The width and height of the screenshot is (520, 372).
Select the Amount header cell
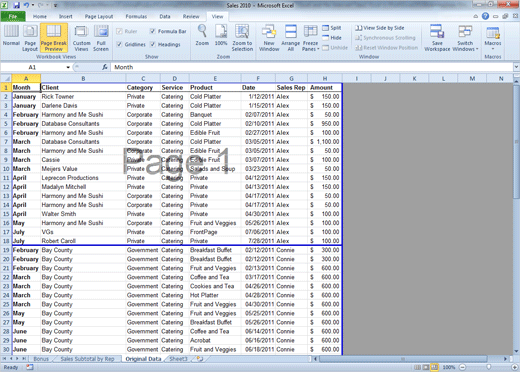(x=325, y=87)
